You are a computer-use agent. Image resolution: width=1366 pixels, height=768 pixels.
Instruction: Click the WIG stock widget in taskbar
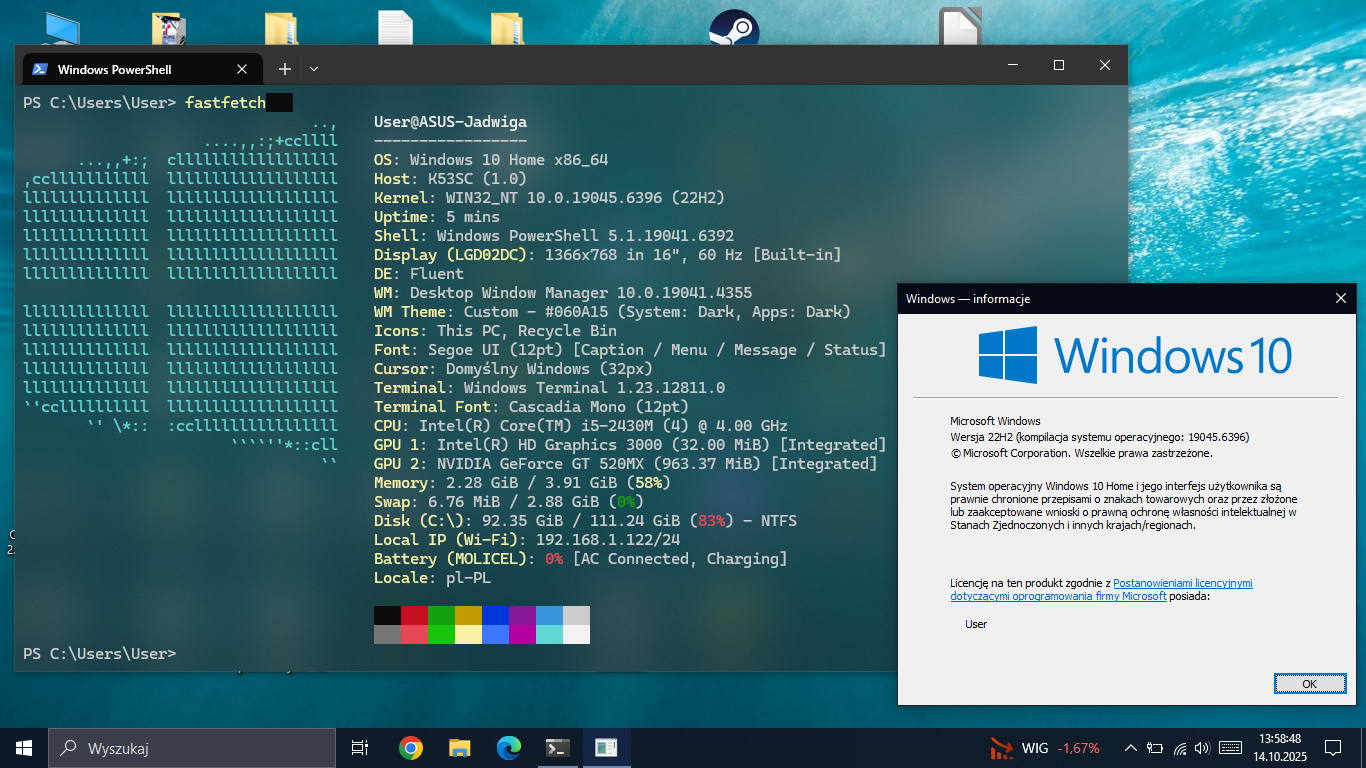(x=1045, y=748)
